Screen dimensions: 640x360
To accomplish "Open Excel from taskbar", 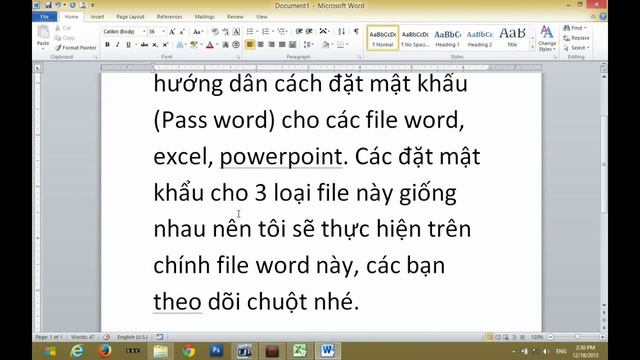I will pos(300,351).
